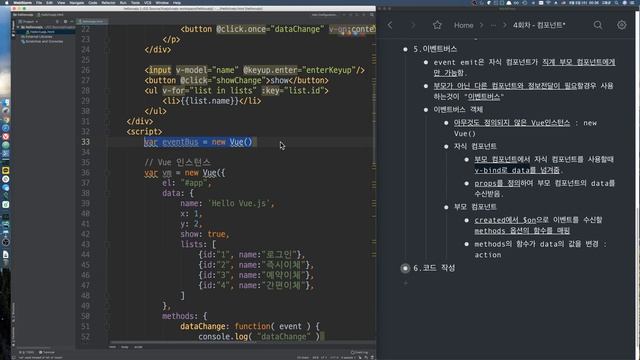Click the editor horizontal scrollbar
The height and width of the screenshot is (360, 640).
click(241, 342)
